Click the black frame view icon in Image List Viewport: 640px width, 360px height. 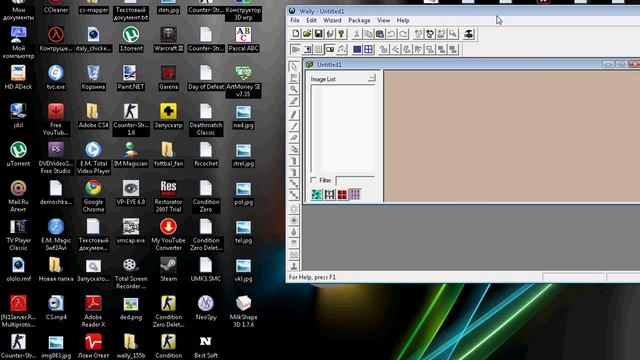point(329,194)
